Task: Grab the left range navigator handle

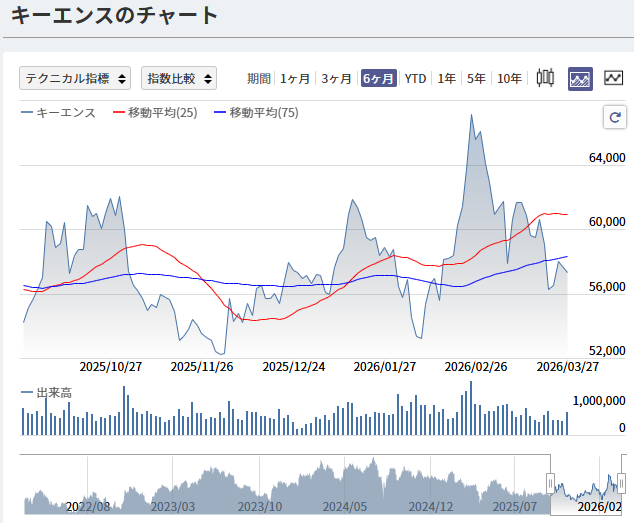Action: pos(550,483)
